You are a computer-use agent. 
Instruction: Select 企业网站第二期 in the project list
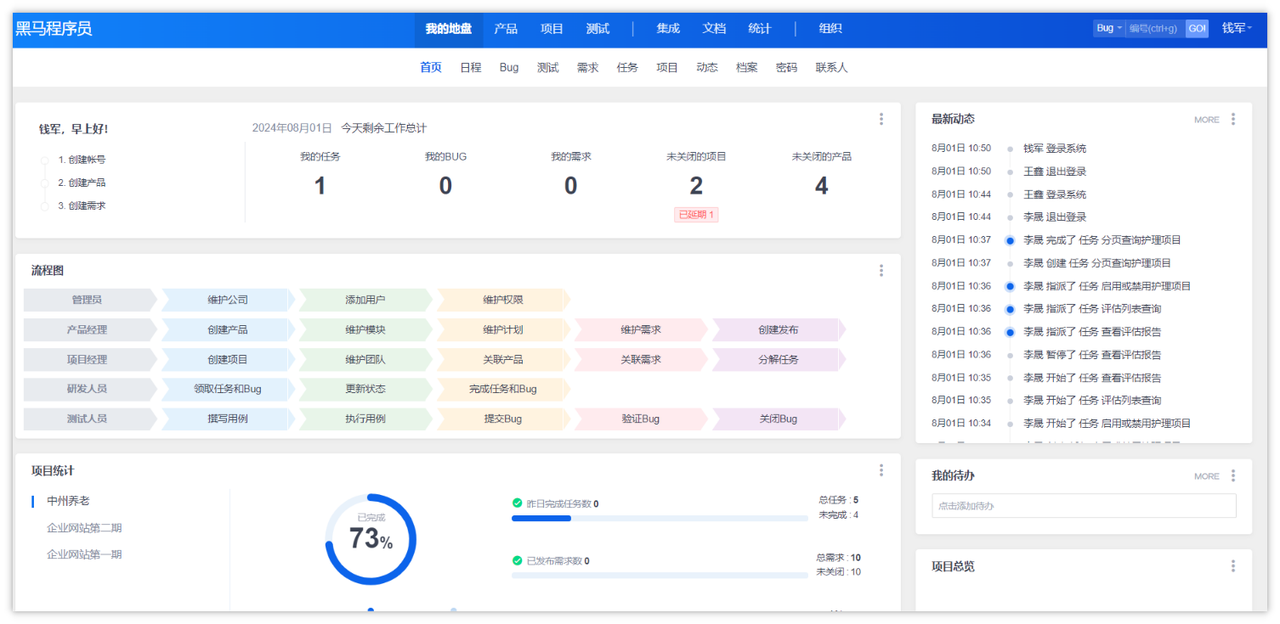[x=84, y=528]
